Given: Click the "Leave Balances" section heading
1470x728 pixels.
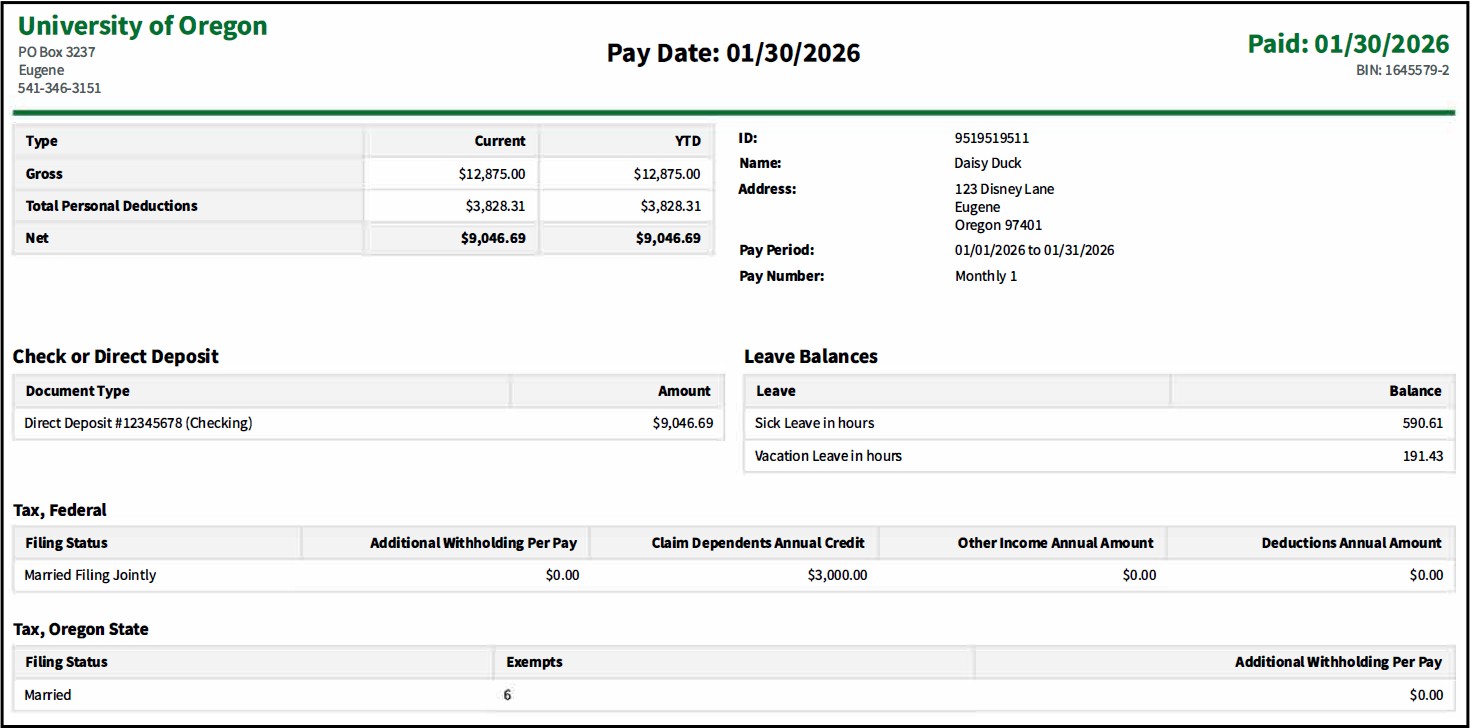Looking at the screenshot, I should (811, 356).
